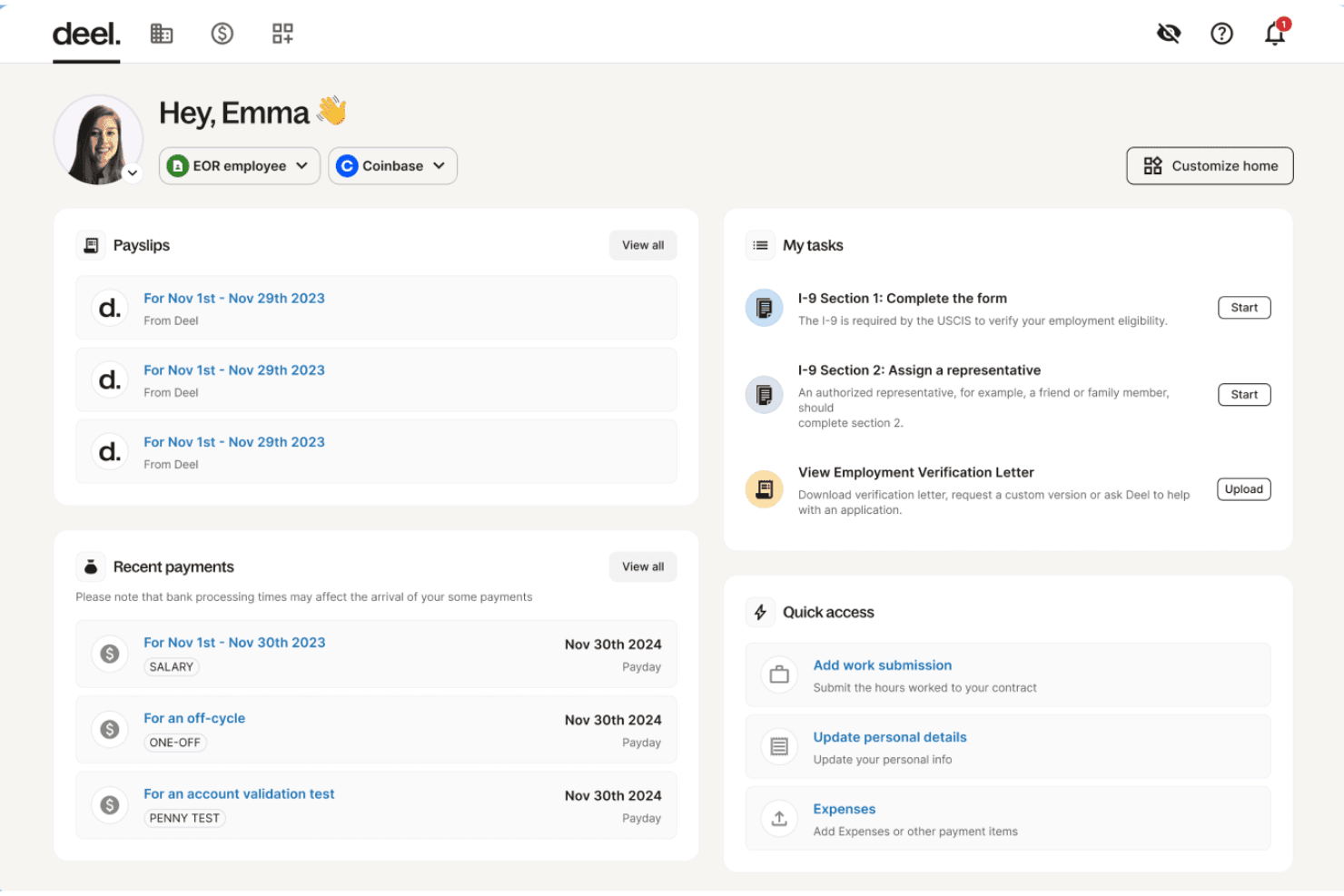1344x896 pixels.
Task: Click the dollar icon on the penny test payment
Action: 110,804
